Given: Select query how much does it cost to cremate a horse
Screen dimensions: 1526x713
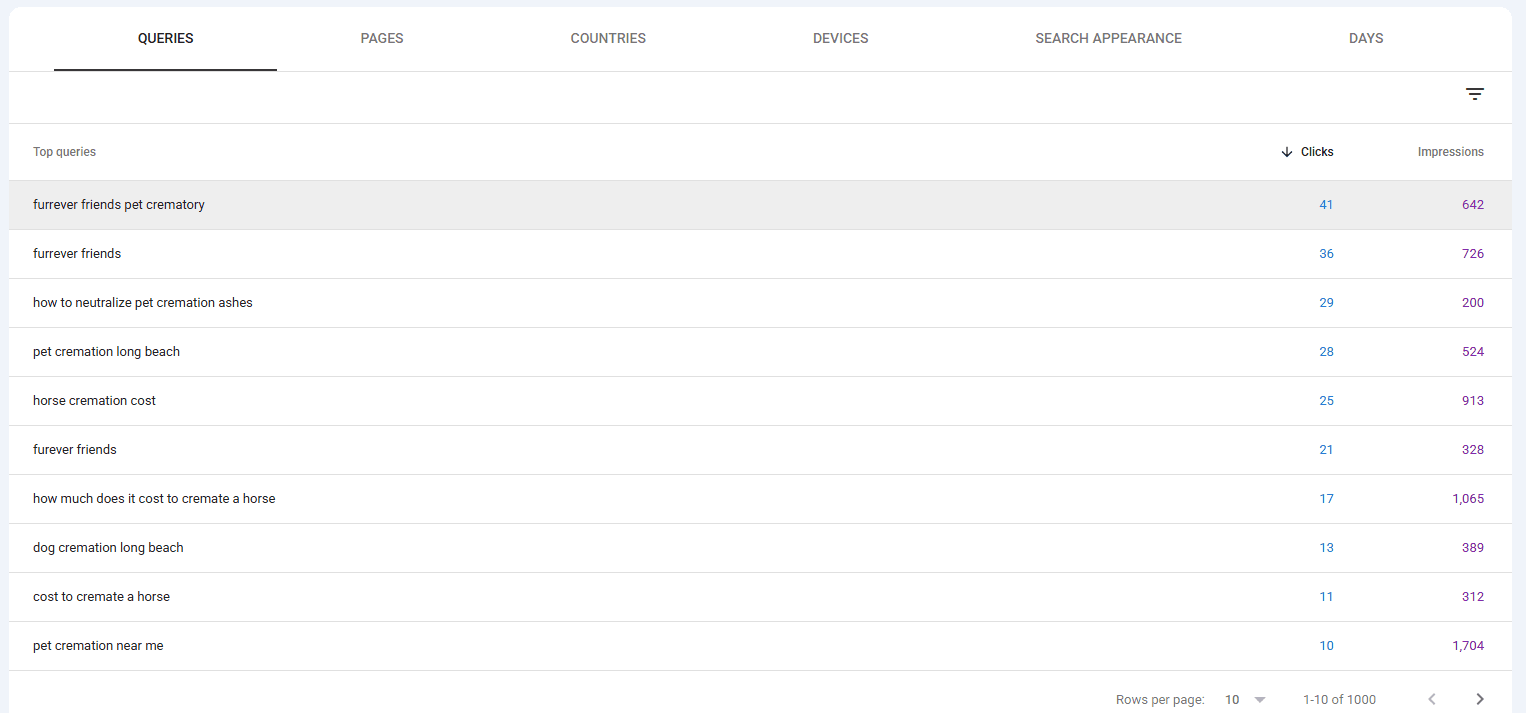Looking at the screenshot, I should [154, 499].
